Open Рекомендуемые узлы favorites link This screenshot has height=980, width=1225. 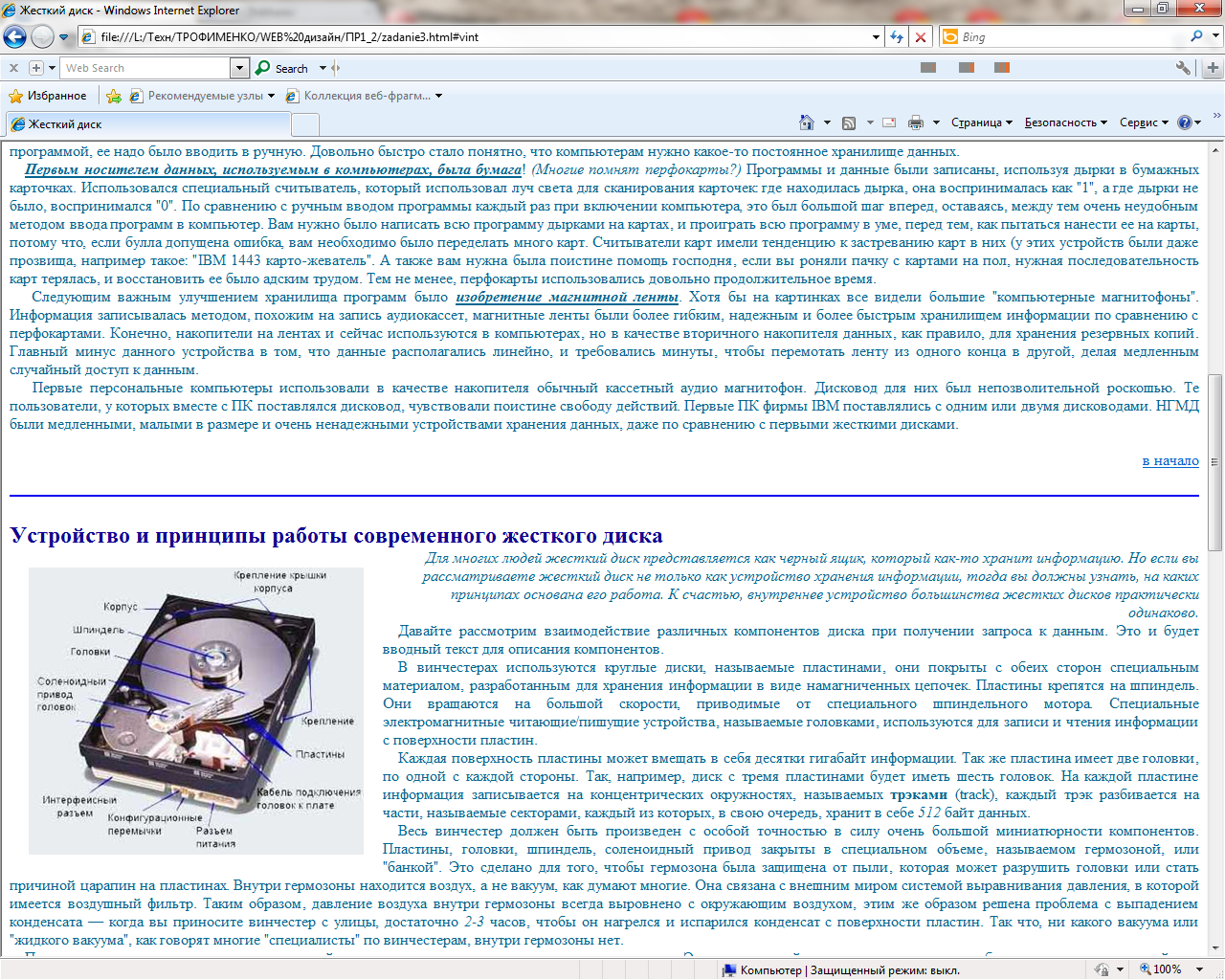(202, 96)
